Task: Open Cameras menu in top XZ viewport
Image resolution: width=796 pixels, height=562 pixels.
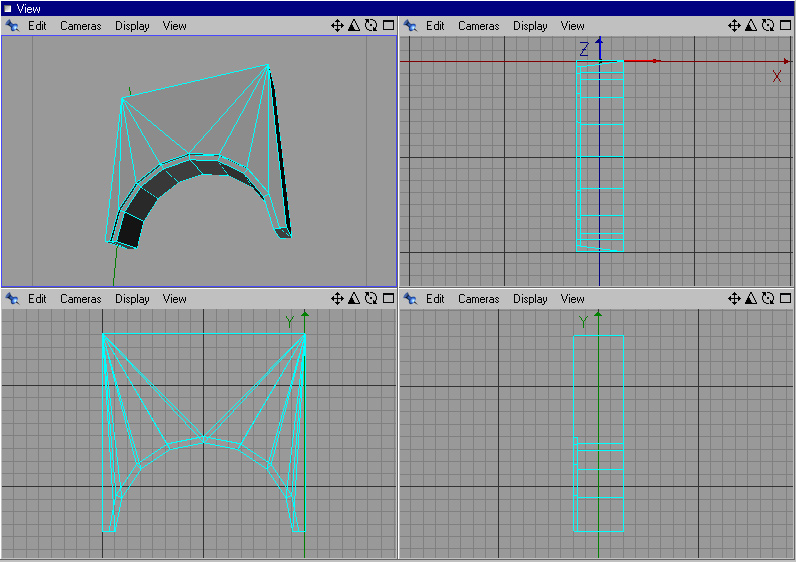Action: click(479, 26)
